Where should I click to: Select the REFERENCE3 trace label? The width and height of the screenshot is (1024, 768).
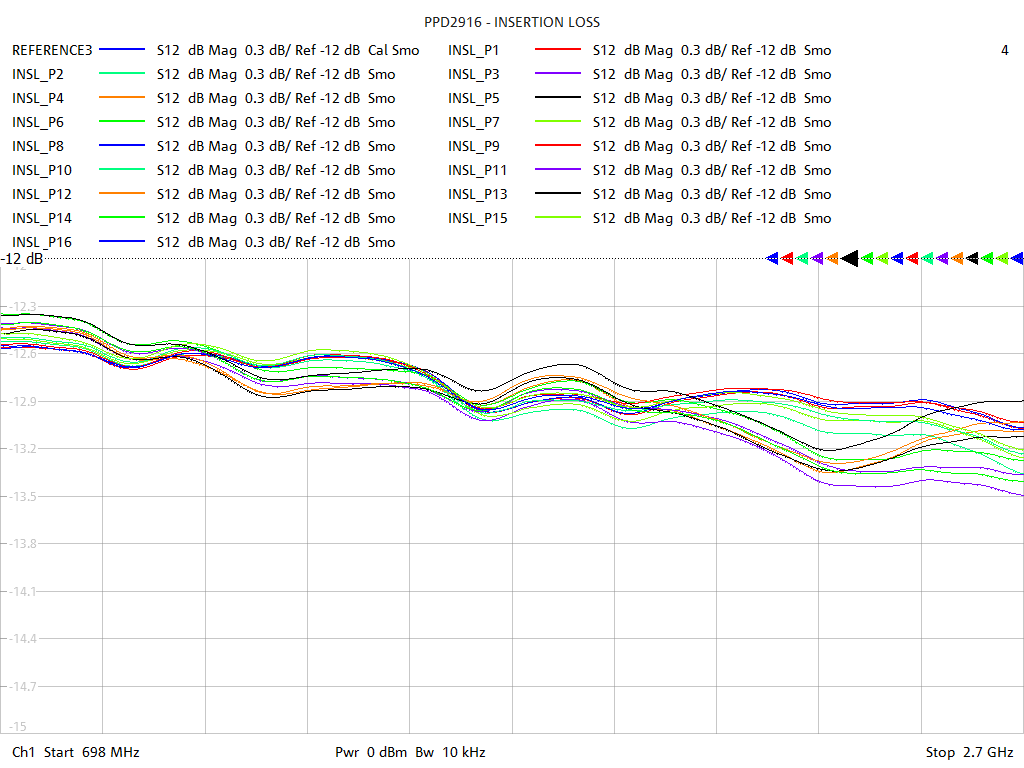(52, 50)
